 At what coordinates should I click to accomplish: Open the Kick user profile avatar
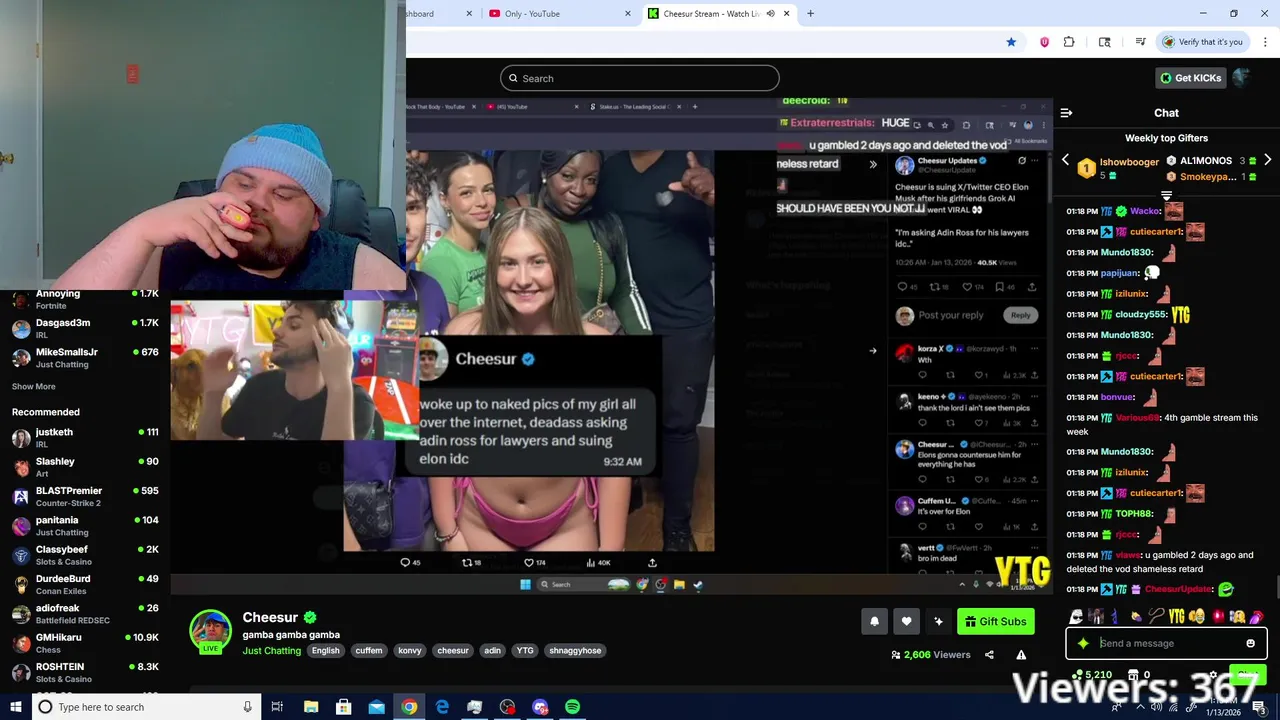click(x=1241, y=78)
